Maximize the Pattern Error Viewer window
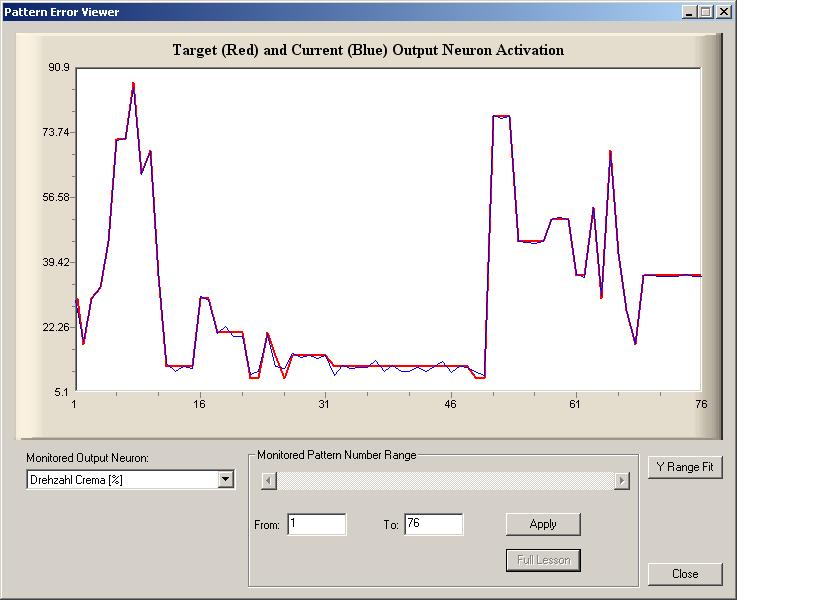 point(706,12)
